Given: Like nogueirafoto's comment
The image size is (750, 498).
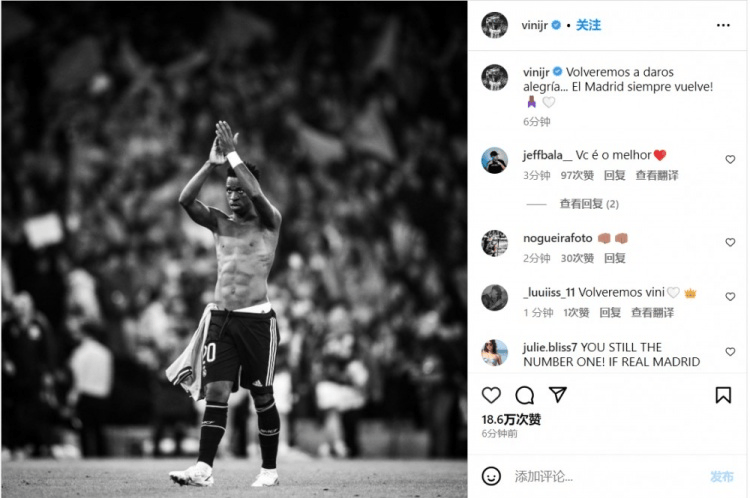Looking at the screenshot, I should click(730, 243).
